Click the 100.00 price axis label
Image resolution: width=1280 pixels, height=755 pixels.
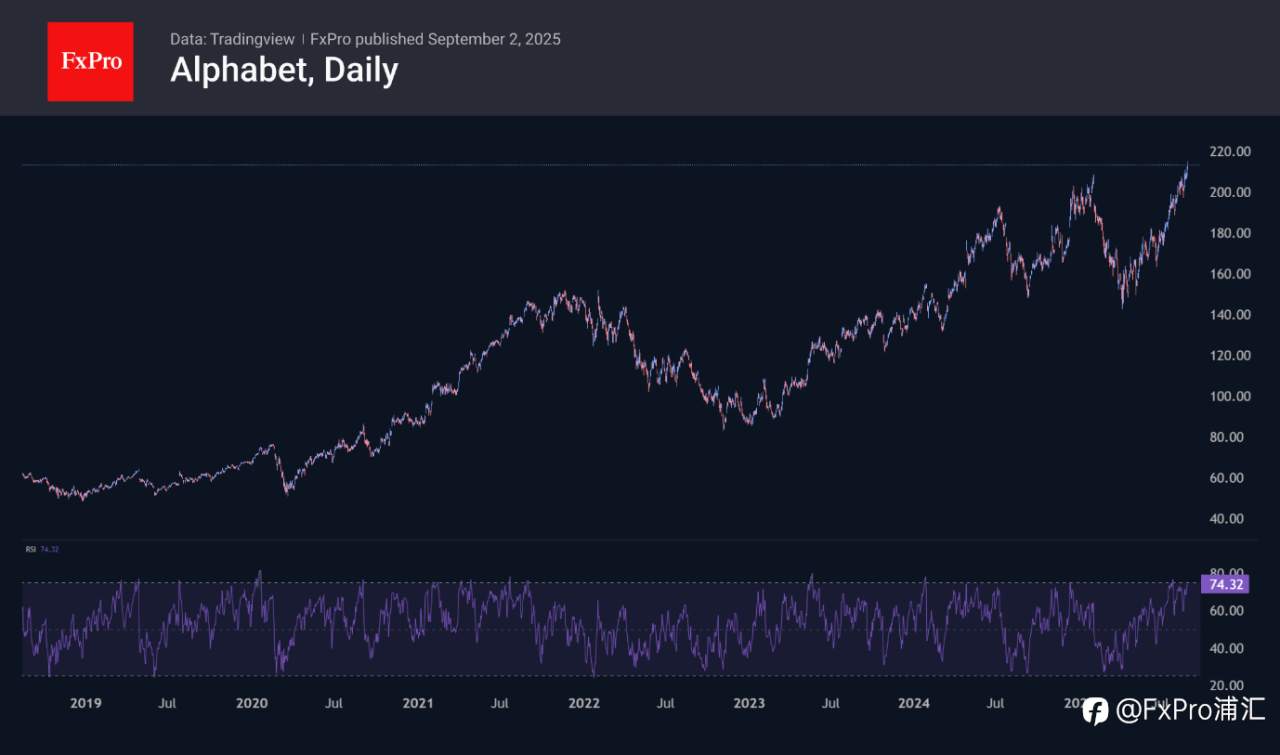coord(1229,396)
